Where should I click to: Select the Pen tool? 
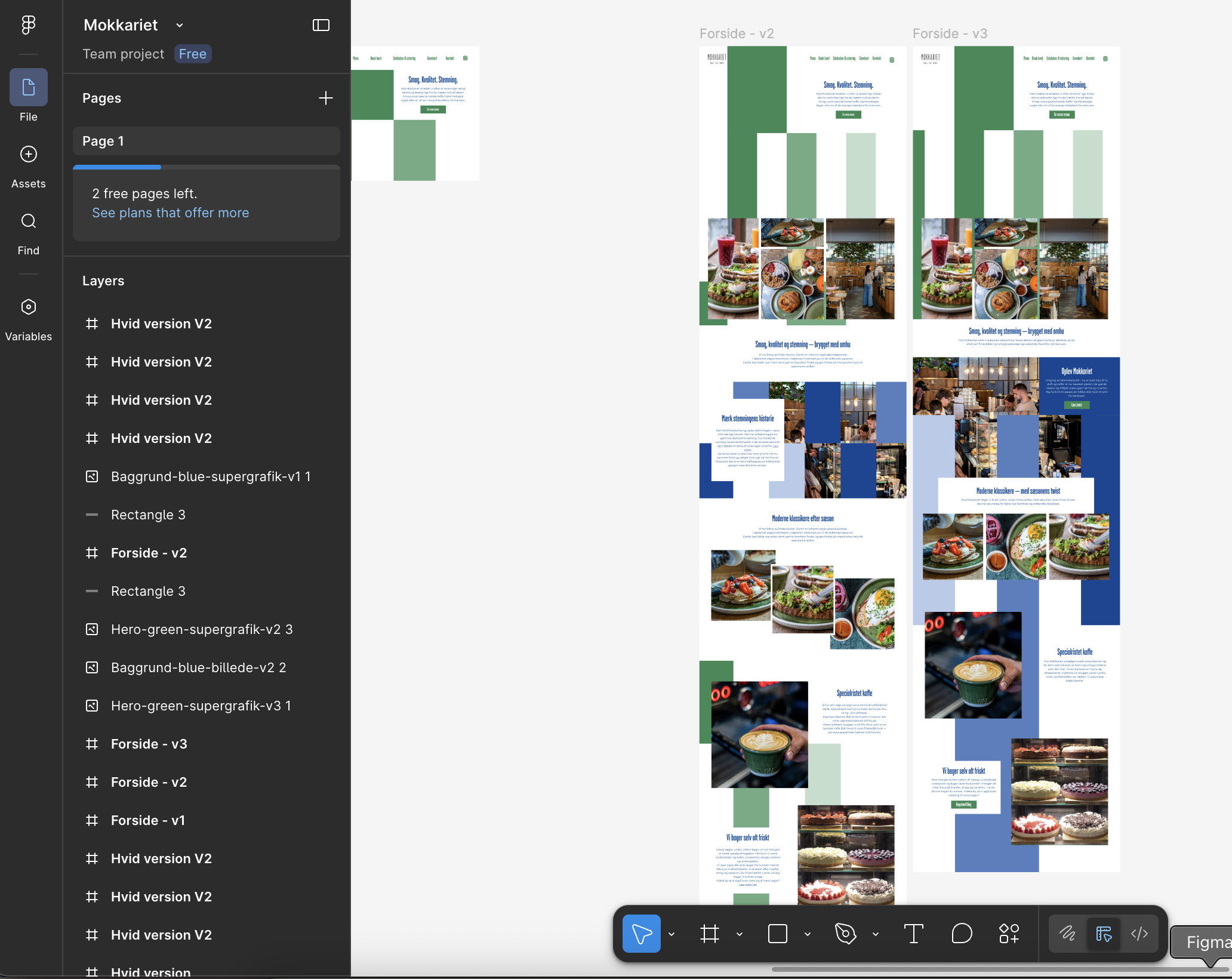coord(846,934)
